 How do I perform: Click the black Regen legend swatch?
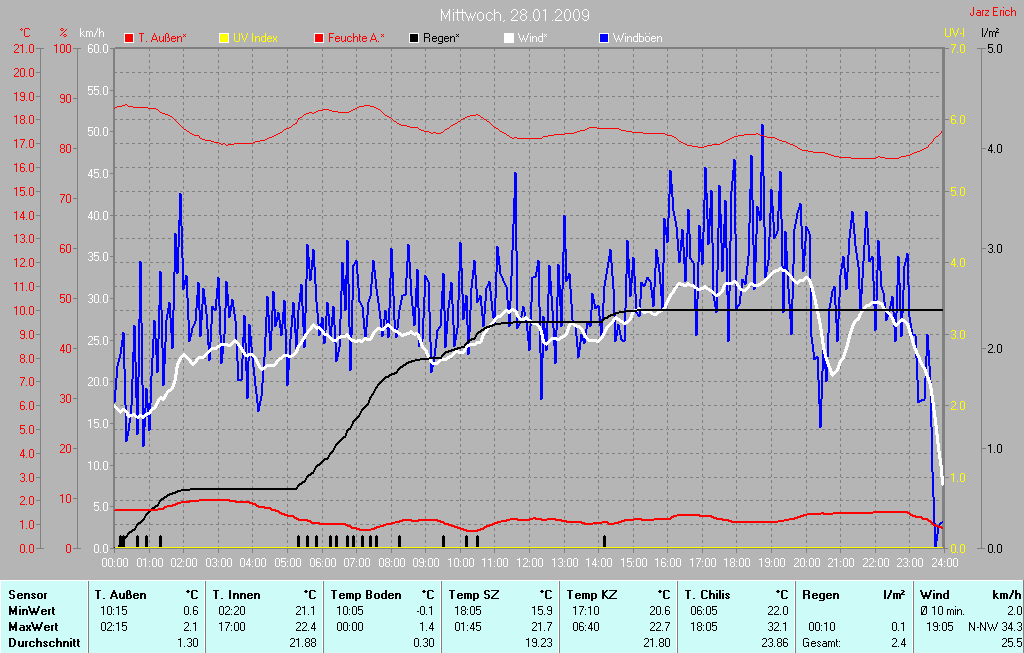pos(415,38)
